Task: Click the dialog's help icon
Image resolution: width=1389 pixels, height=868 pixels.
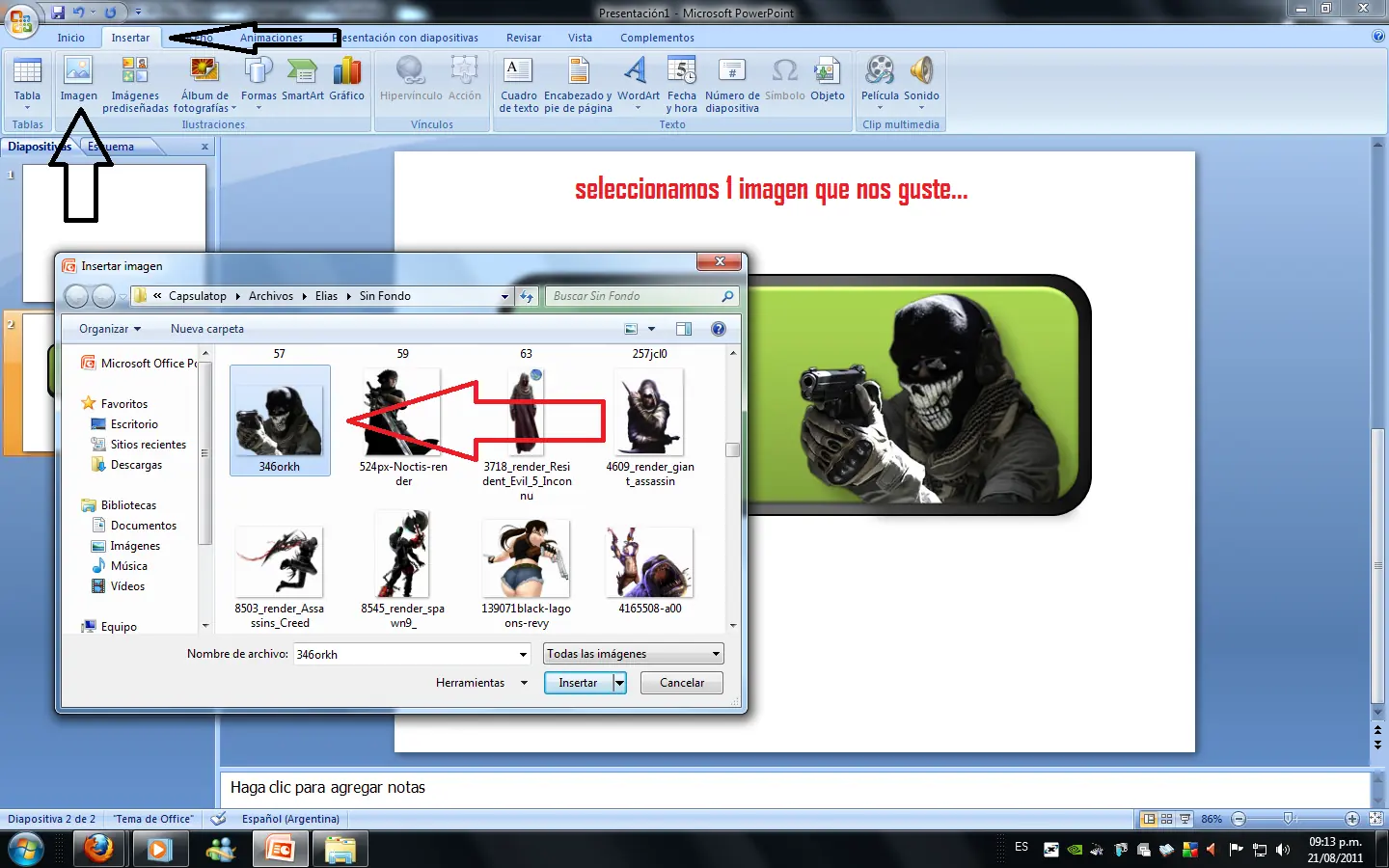Action: pos(718,329)
